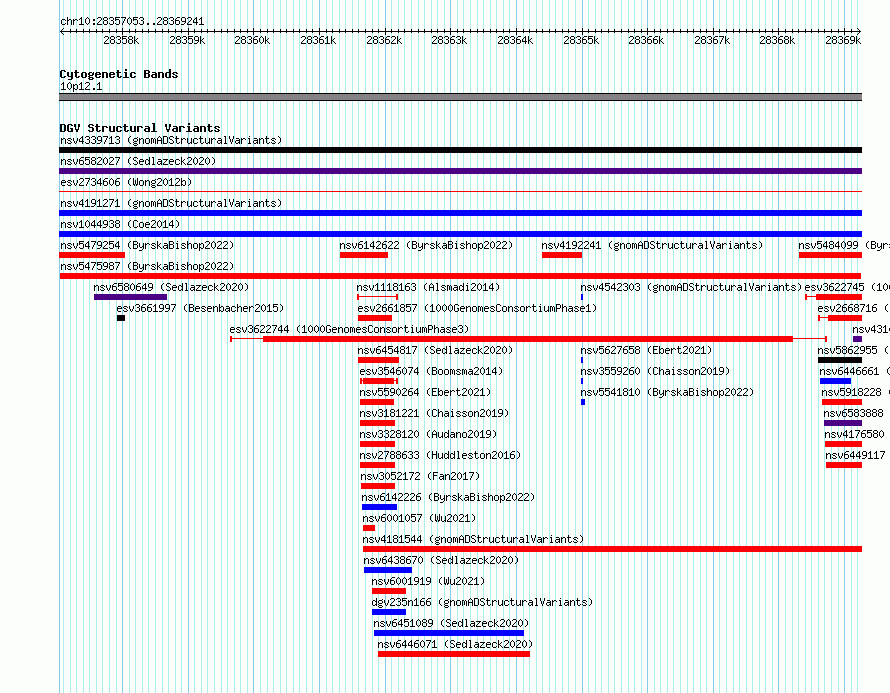This screenshot has width=890, height=693.
Task: Click the gray 10p12.1 cytogenetic band bar
Action: [460, 97]
